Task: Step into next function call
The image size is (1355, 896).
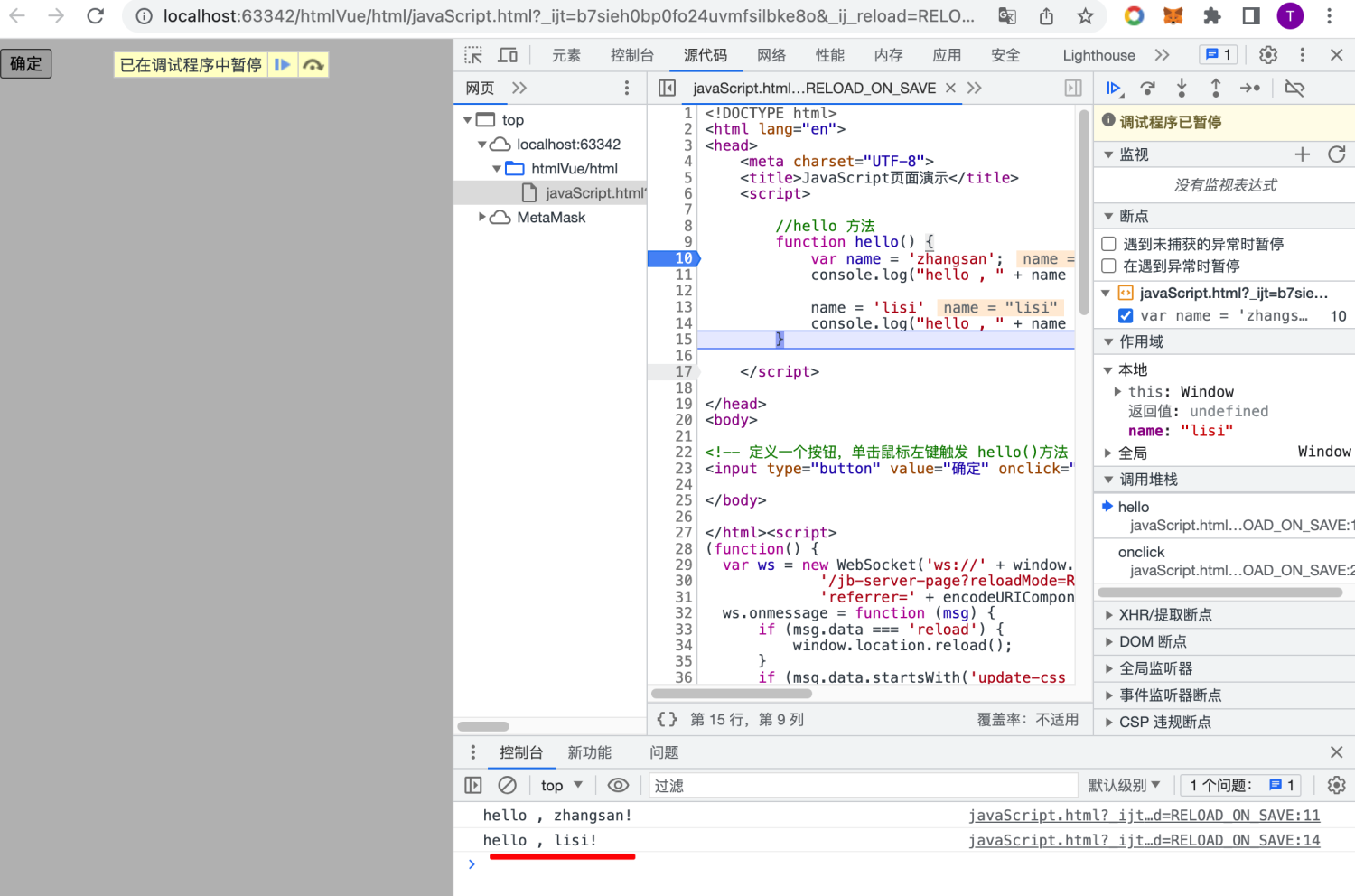Action: (1182, 88)
